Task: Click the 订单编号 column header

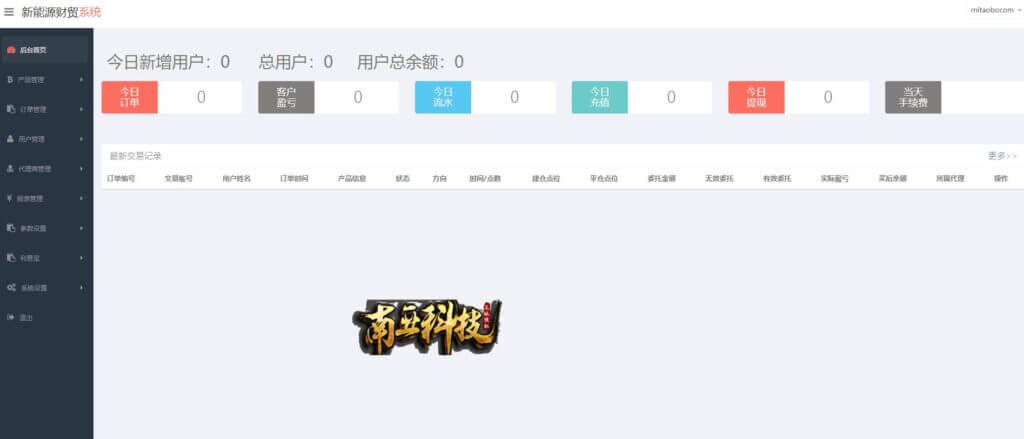Action: (121, 178)
